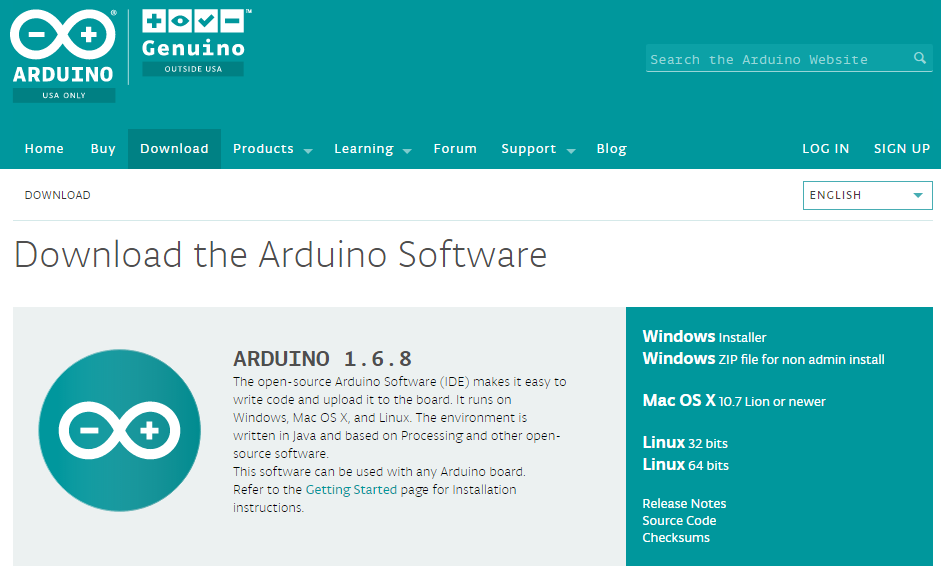This screenshot has width=941, height=572.
Task: Click the OUTSIDE USA label under Genuino
Action: (x=193, y=69)
